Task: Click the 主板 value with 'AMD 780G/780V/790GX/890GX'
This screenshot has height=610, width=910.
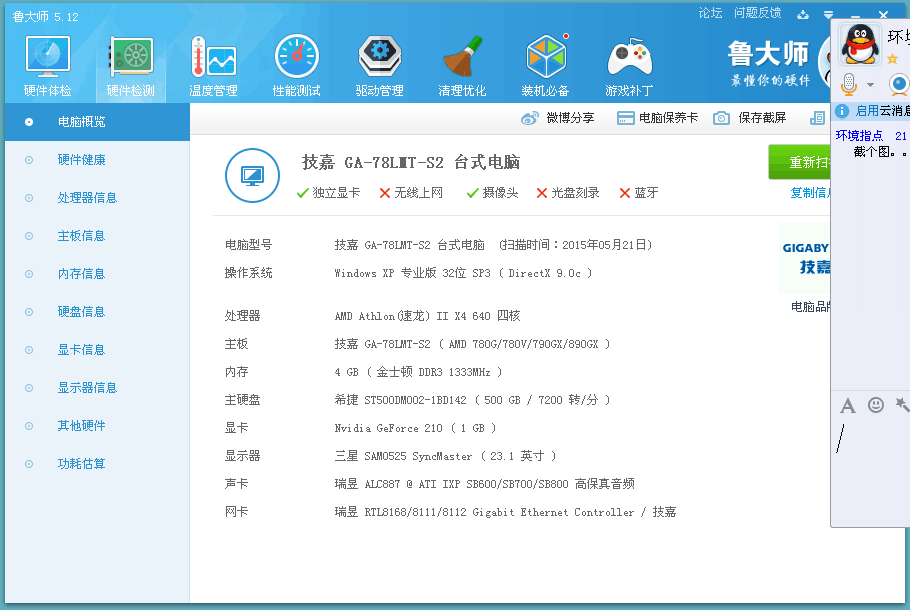Action: pos(472,344)
